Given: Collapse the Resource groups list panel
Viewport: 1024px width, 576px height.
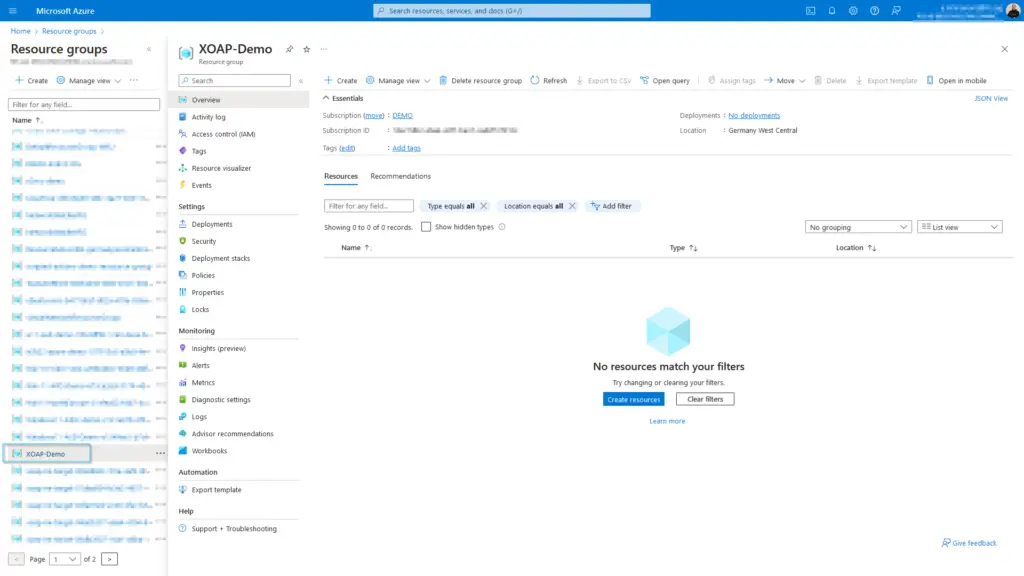Looking at the screenshot, I should pos(149,49).
